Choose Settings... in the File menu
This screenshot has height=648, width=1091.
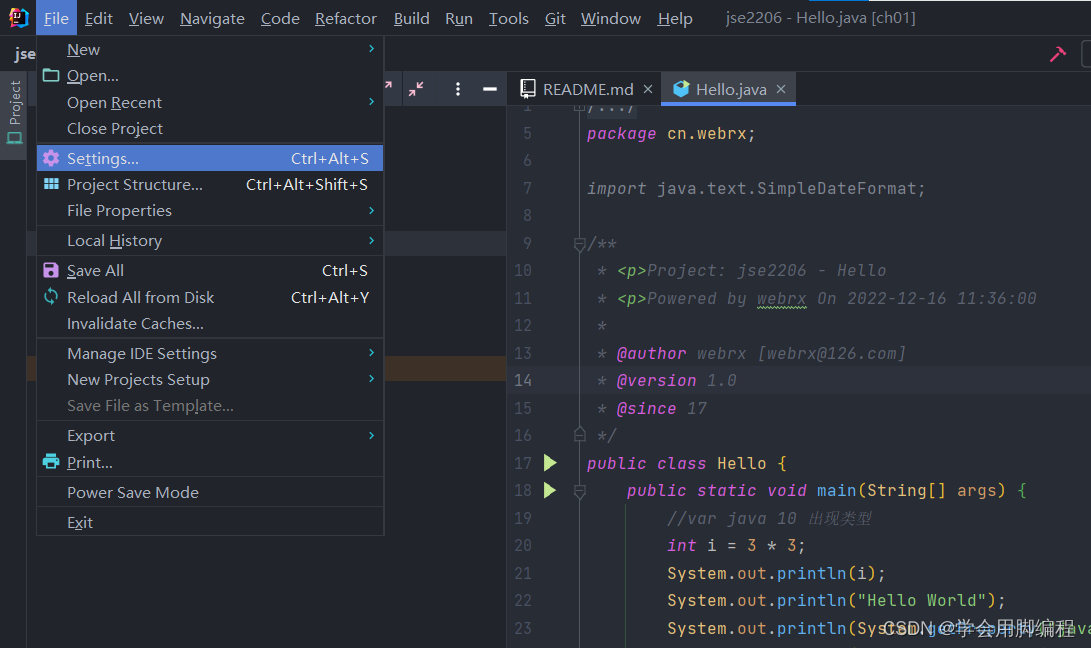tap(210, 159)
